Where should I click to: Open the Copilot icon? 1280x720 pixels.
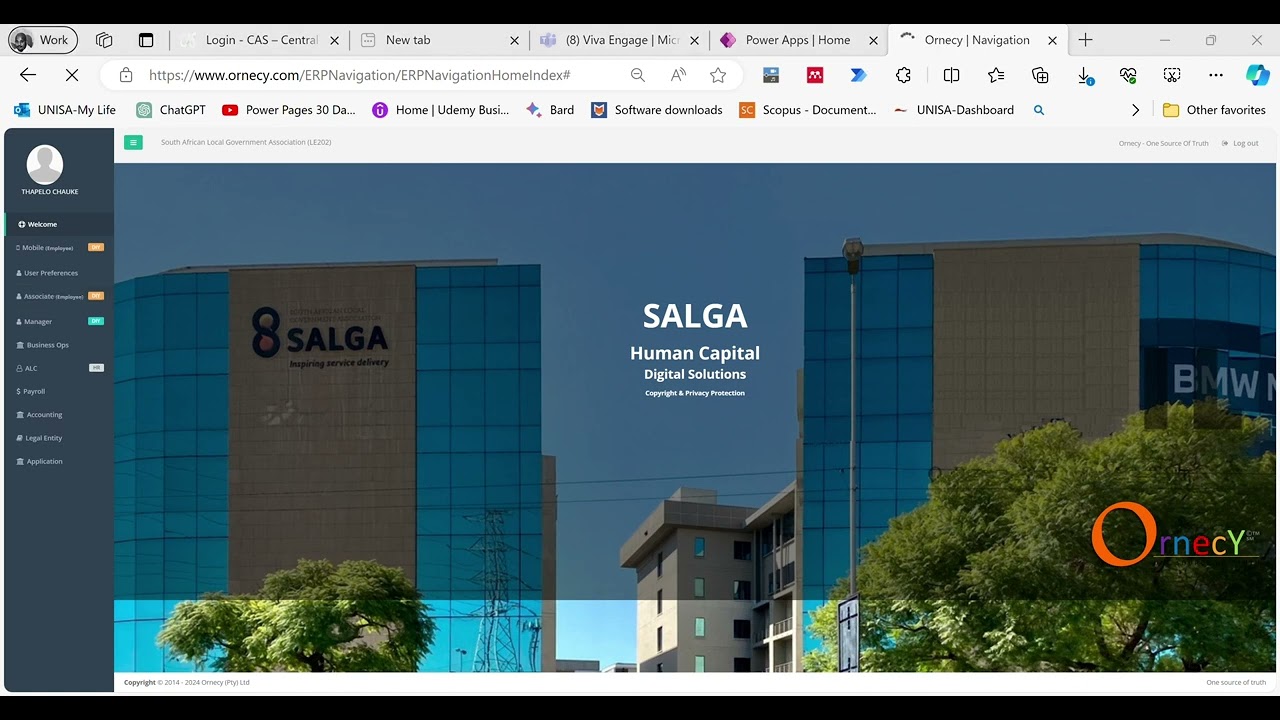point(1257,75)
